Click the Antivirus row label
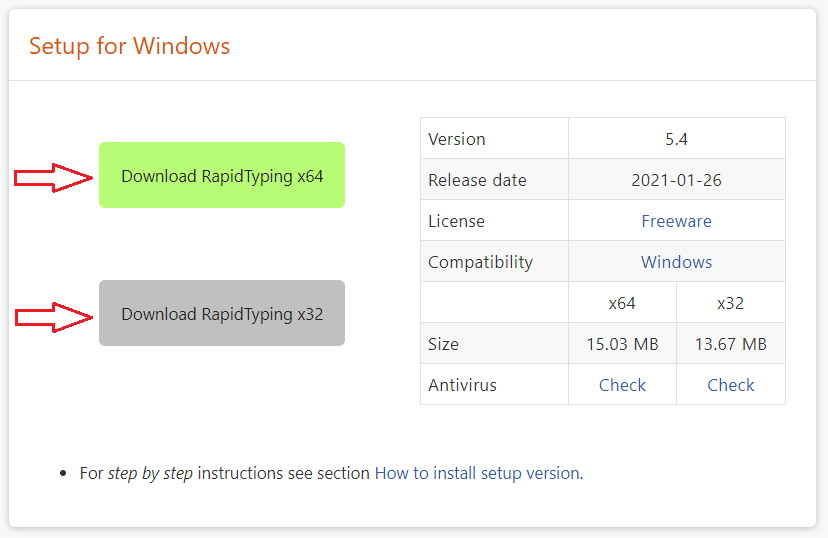 [463, 385]
